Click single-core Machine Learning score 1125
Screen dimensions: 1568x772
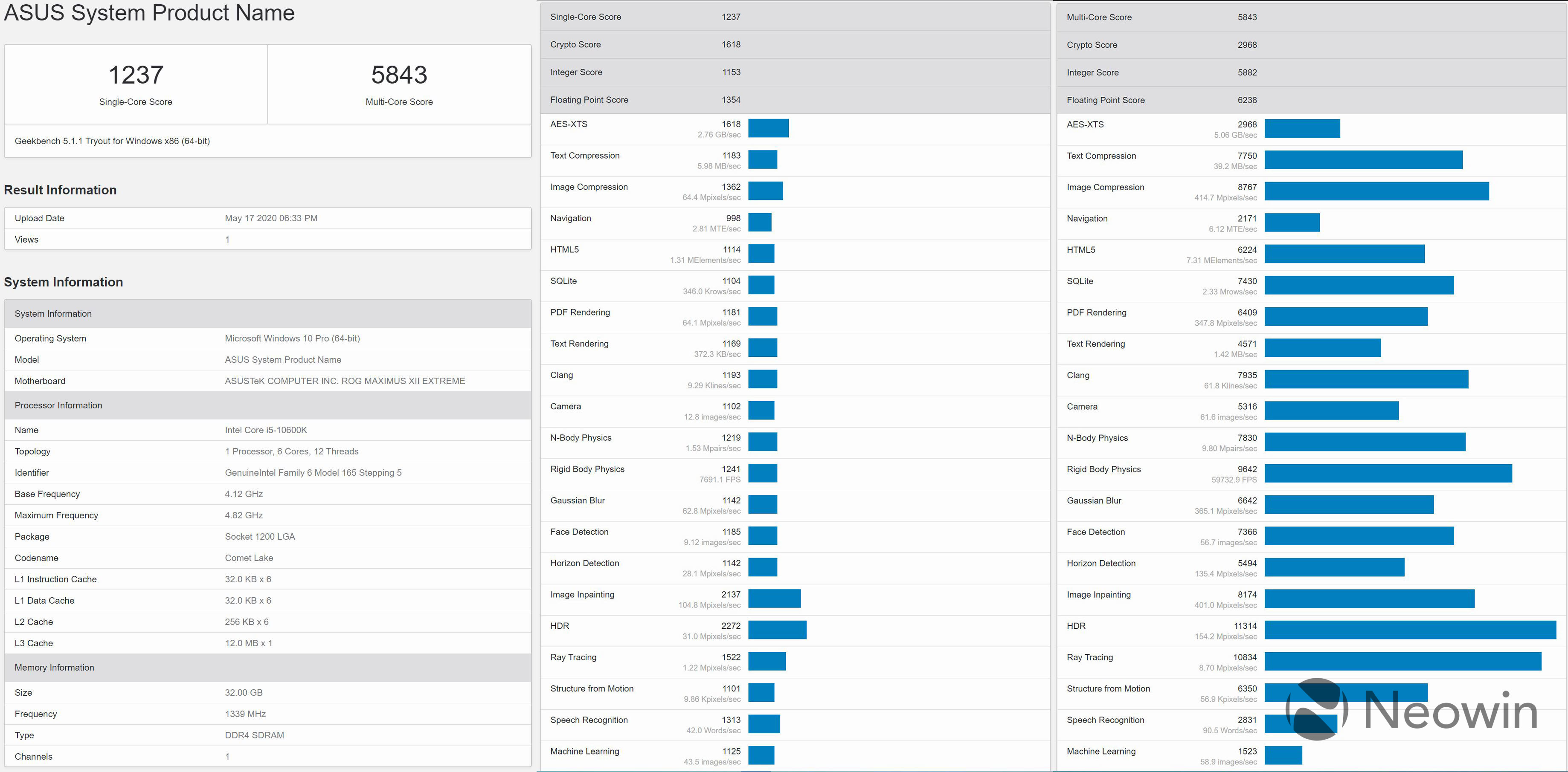[x=731, y=751]
